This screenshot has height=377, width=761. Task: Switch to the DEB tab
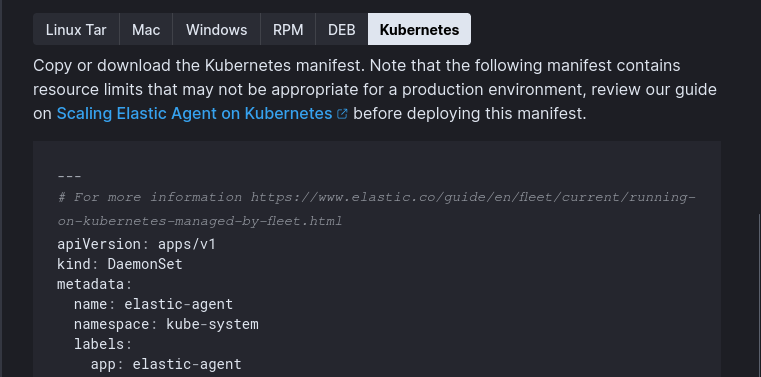coord(342,30)
